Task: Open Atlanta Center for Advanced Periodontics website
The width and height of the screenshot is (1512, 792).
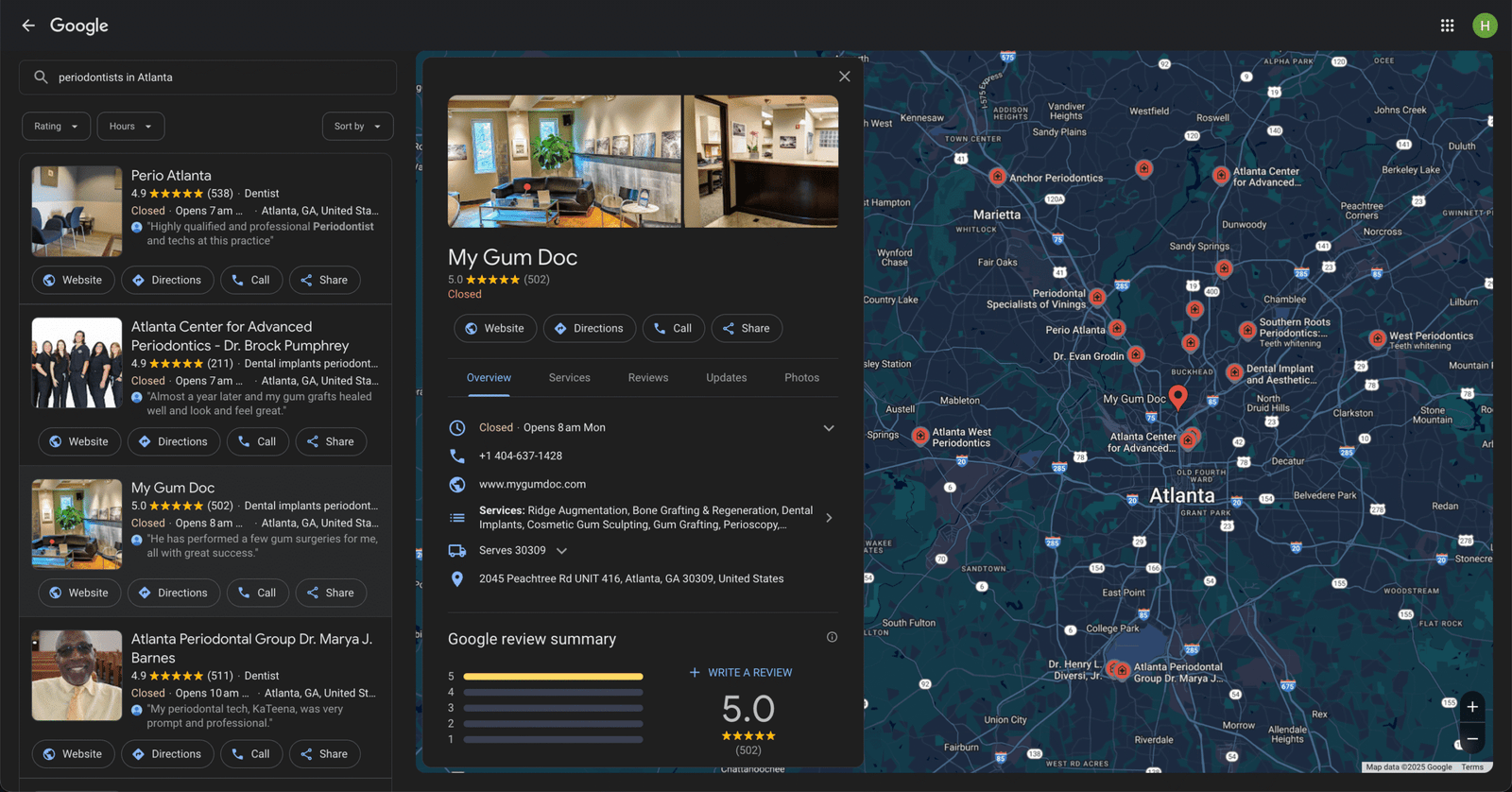Action: [x=79, y=442]
